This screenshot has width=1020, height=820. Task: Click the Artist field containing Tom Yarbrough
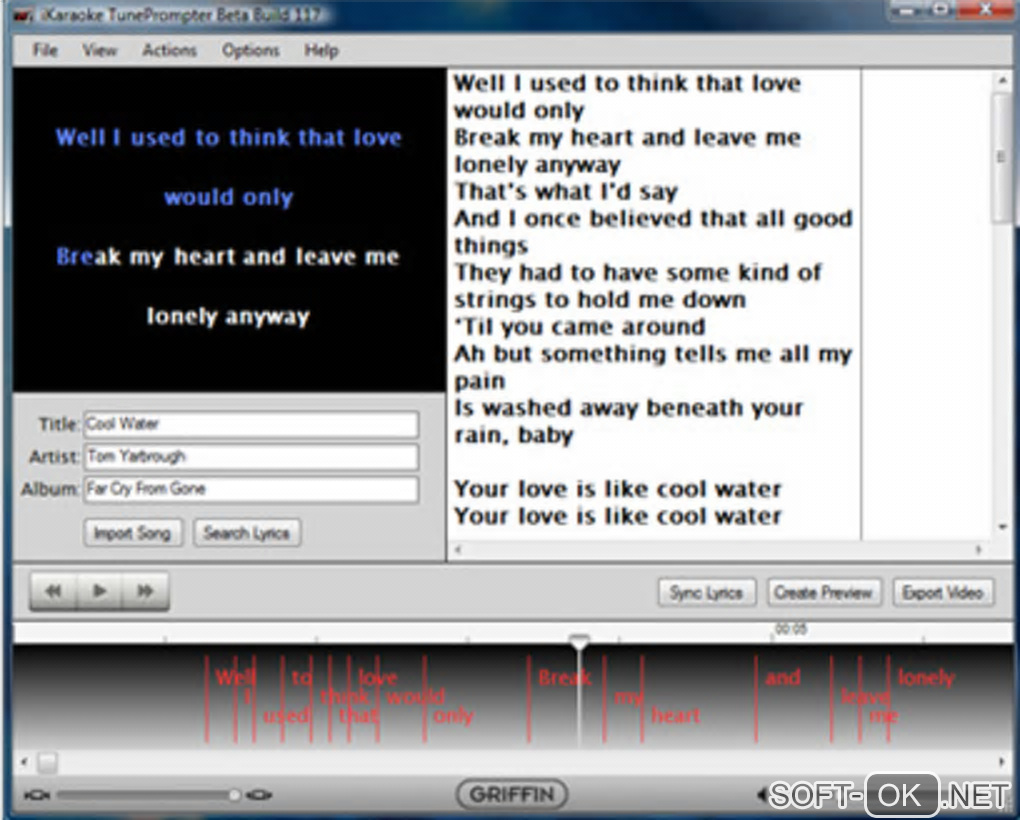251,456
